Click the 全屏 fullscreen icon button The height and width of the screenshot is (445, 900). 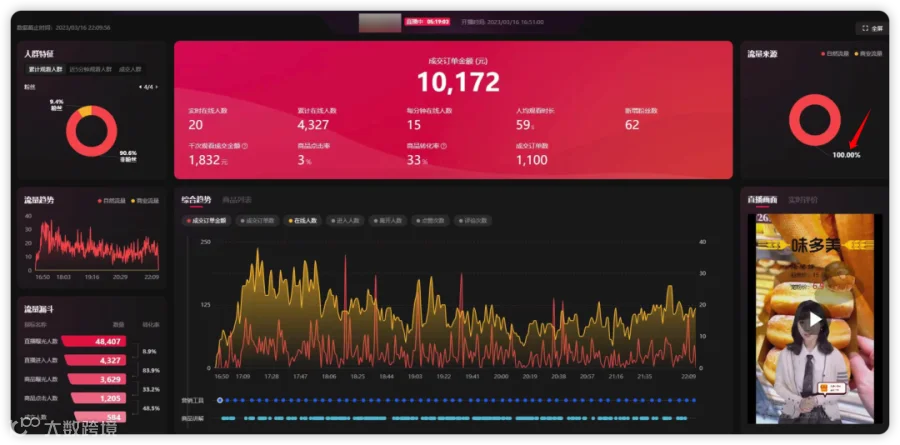coord(872,28)
